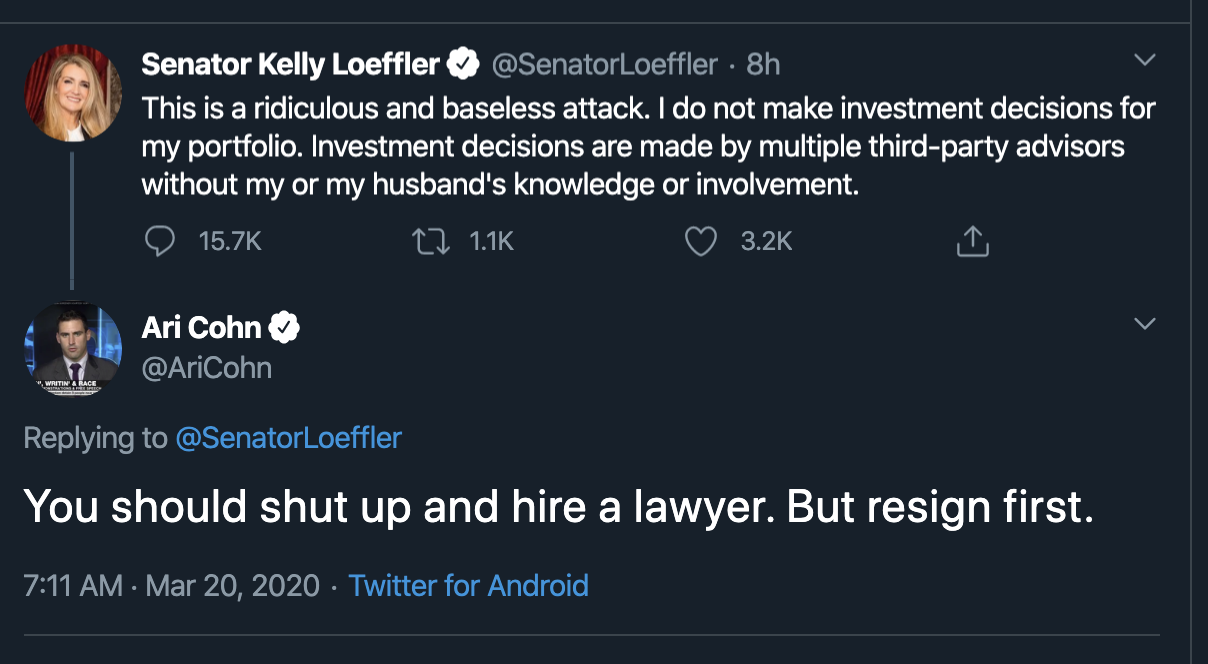The image size is (1208, 664).
Task: Open the share icon on Loeffler's tweet
Action: coord(972,241)
